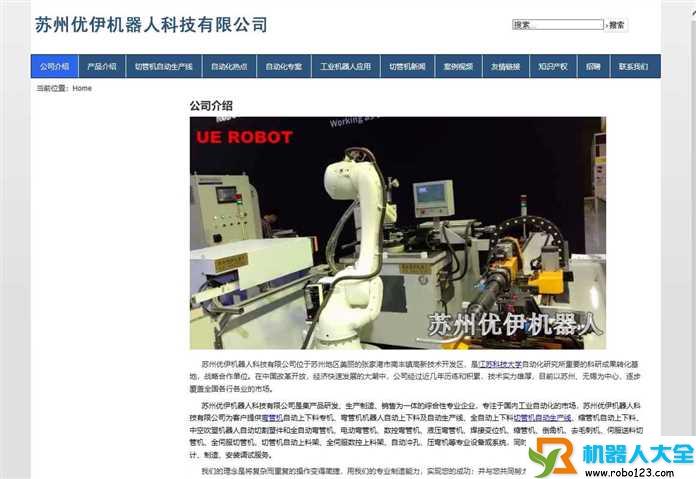The width and height of the screenshot is (696, 479).
Task: Click the 苏州优伊机器人科技有限公司 site title
Action: click(151, 24)
